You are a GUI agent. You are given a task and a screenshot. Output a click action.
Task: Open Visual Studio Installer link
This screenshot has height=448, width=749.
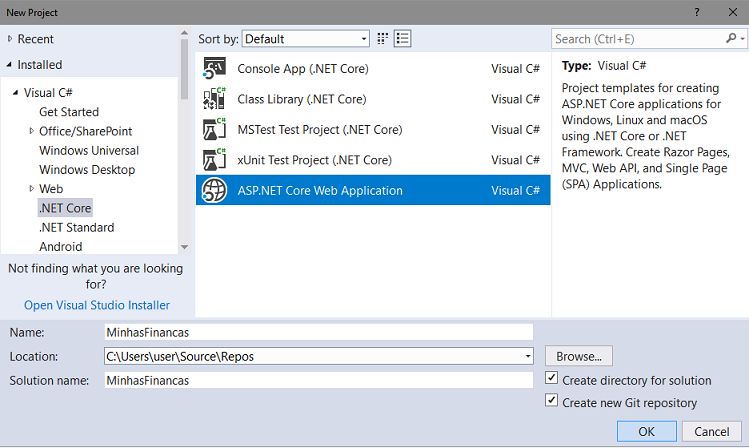[97, 305]
